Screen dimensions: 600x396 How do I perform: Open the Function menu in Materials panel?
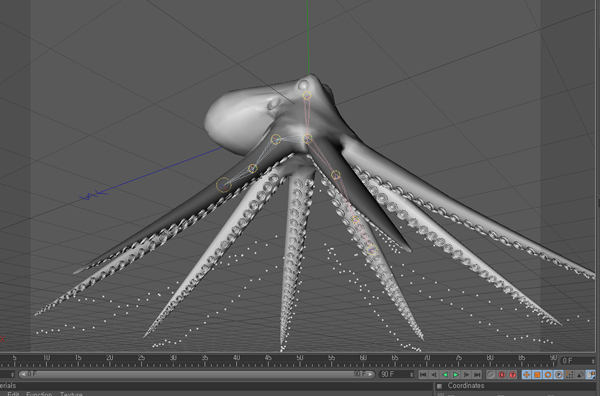point(39,394)
